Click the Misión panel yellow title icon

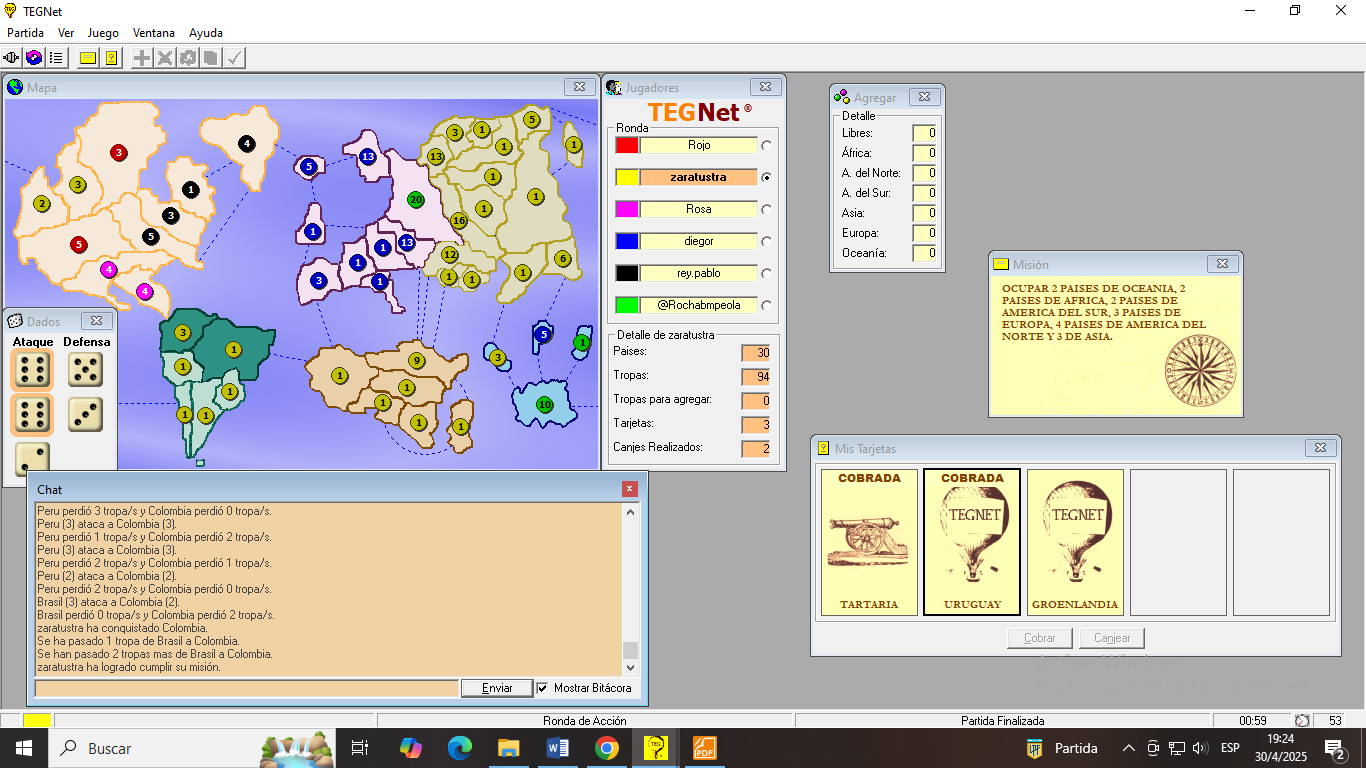1001,264
